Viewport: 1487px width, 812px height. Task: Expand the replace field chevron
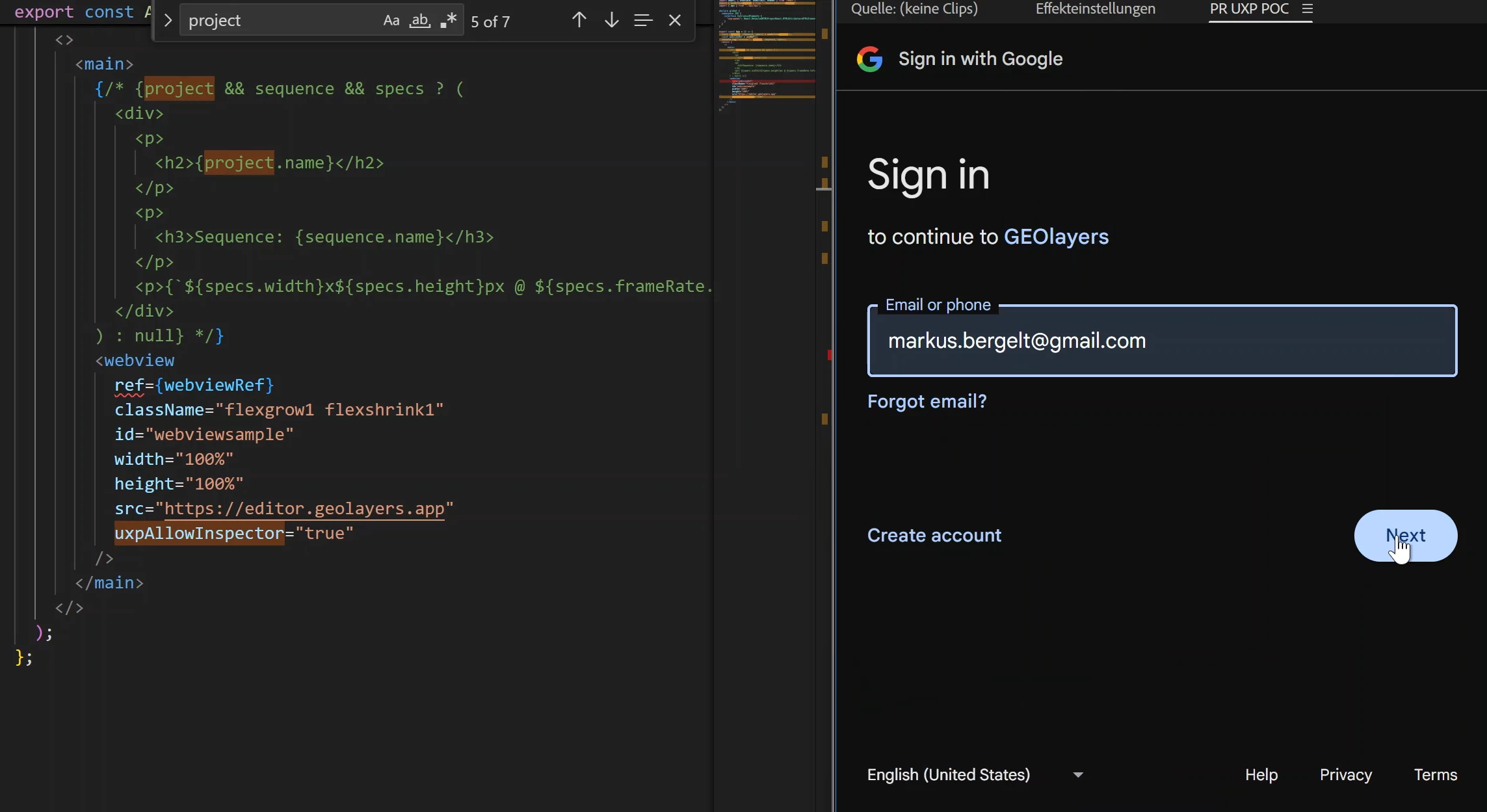point(168,21)
